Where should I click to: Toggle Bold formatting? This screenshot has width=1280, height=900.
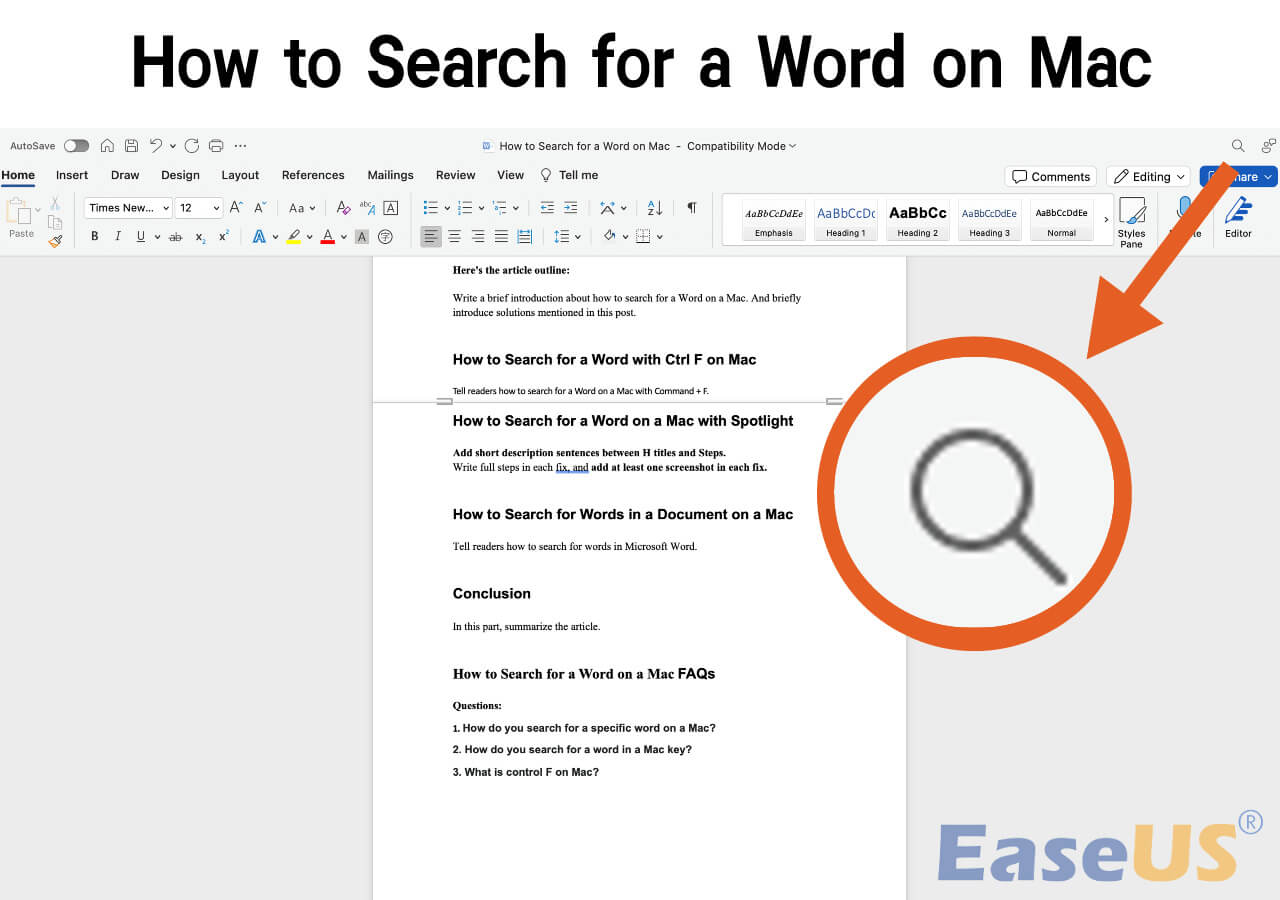click(x=95, y=237)
